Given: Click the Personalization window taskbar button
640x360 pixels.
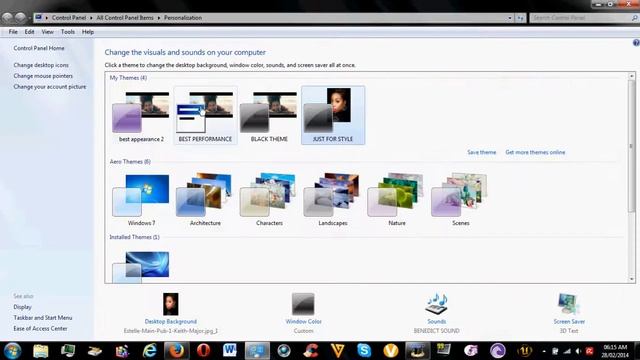Looking at the screenshot, I should click(x=257, y=351).
